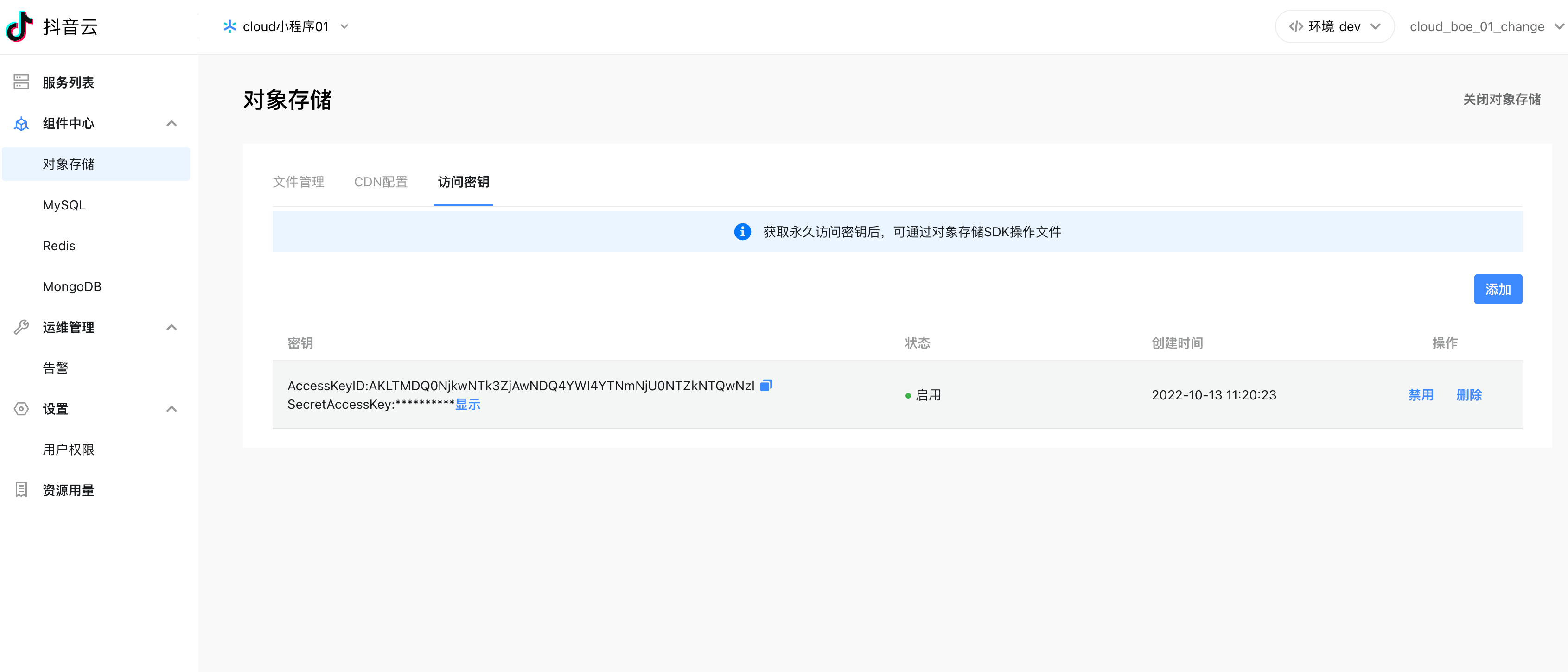
Task: Click the blue 添加 button
Action: pyautogui.click(x=1498, y=290)
